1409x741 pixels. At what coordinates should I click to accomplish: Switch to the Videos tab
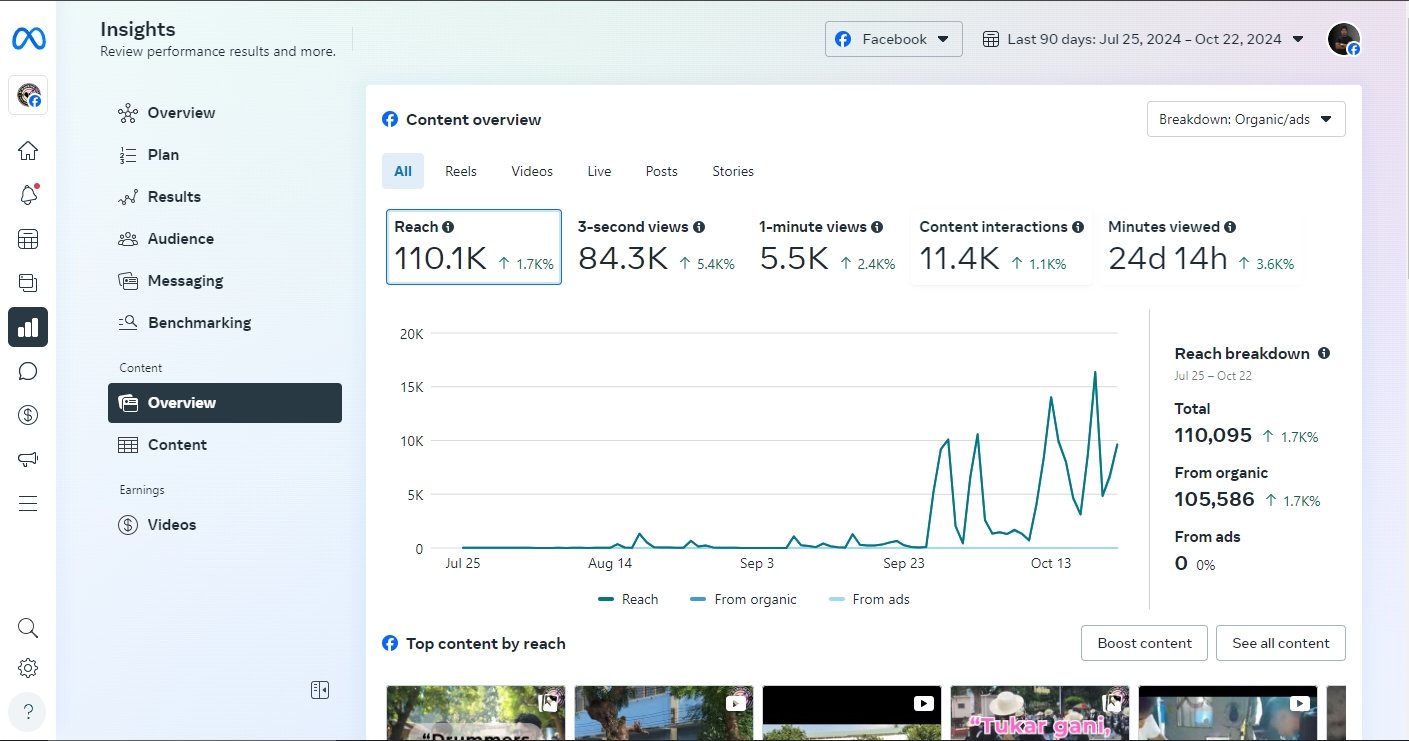(532, 171)
